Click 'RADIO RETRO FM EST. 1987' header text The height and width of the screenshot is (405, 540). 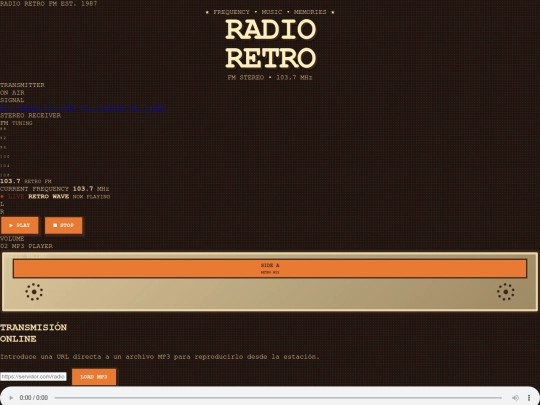49,3
